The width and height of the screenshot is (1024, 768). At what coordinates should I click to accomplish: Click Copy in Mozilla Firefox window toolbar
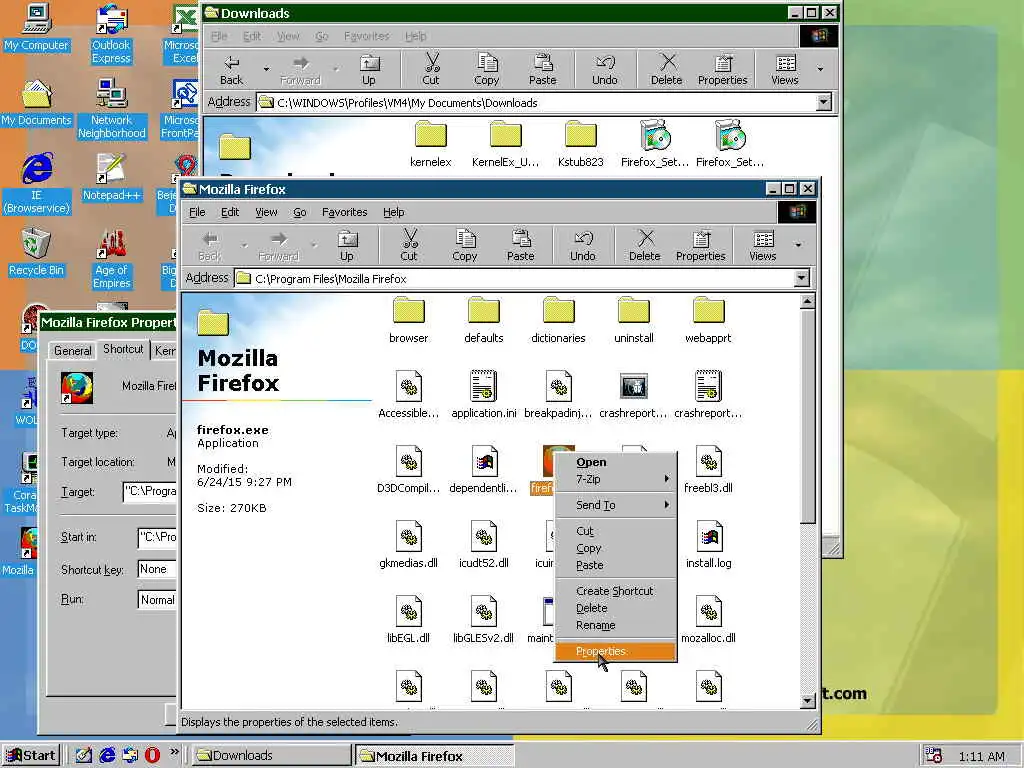point(464,245)
